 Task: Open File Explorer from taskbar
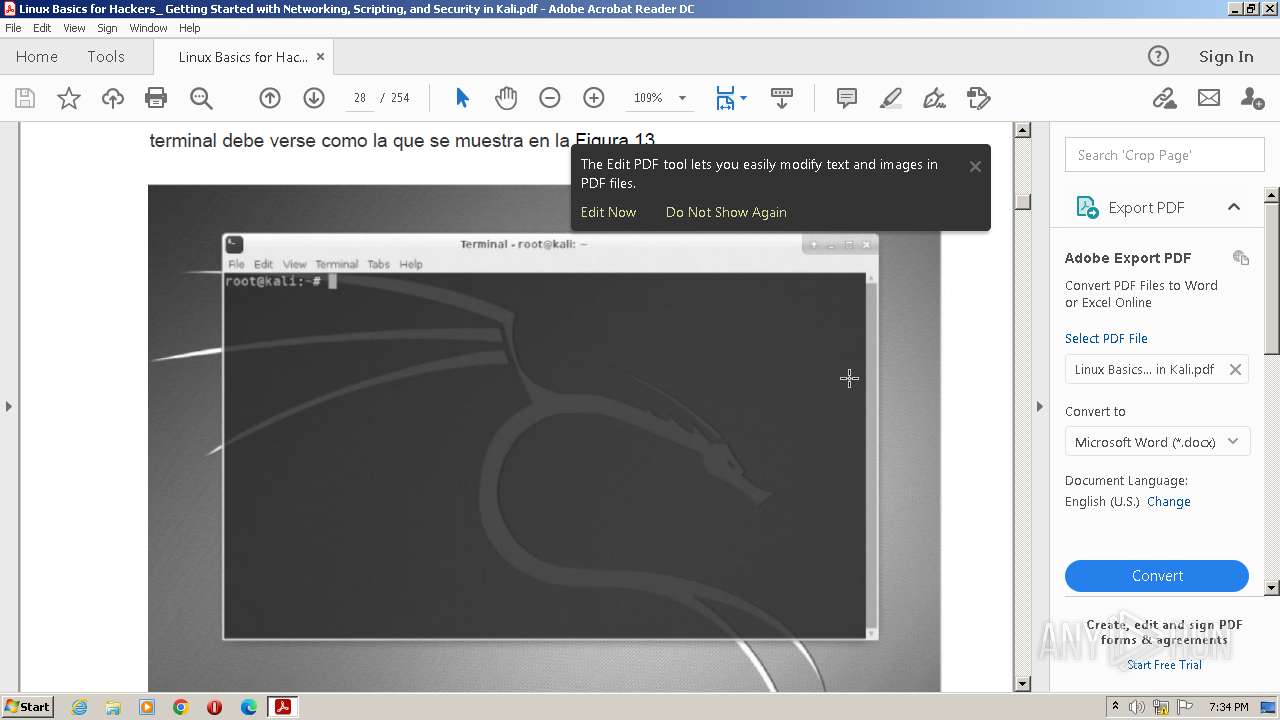click(113, 707)
